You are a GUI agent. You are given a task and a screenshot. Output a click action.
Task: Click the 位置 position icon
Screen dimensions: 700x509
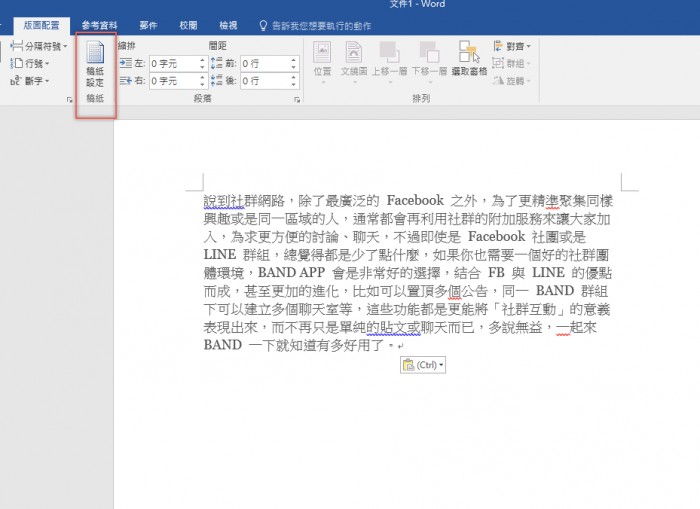pyautogui.click(x=322, y=59)
